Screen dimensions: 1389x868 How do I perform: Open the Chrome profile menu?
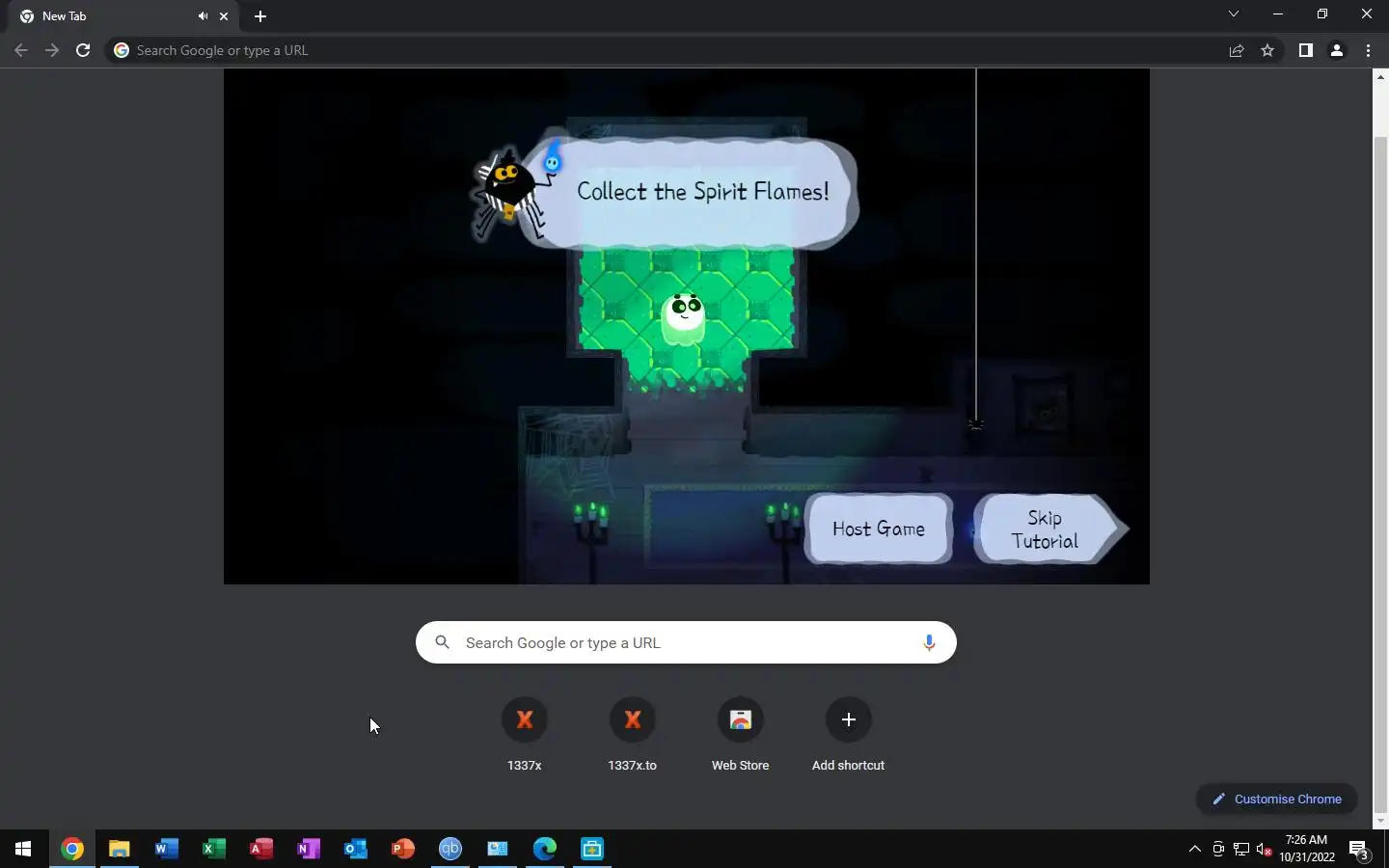point(1337,50)
